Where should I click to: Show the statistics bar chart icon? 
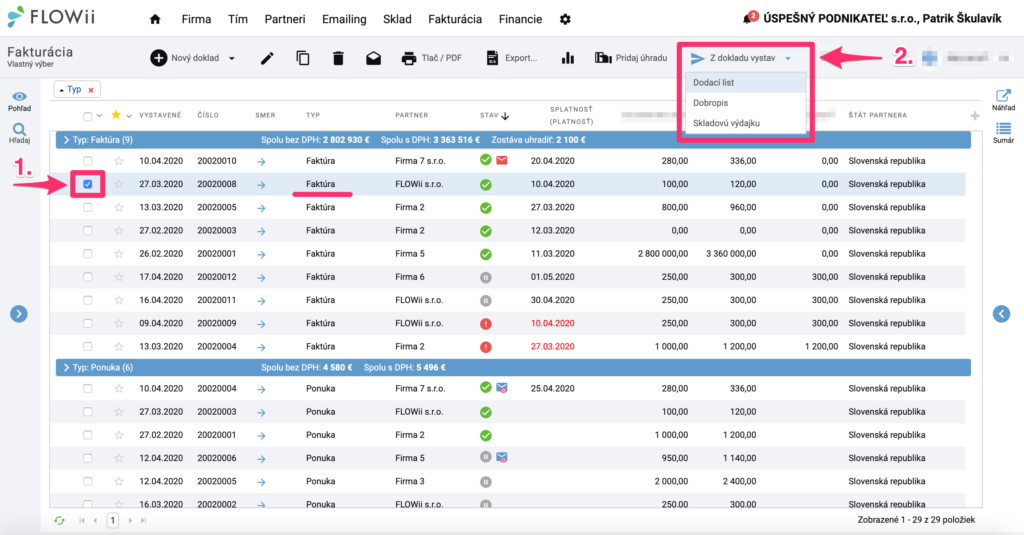pos(568,58)
